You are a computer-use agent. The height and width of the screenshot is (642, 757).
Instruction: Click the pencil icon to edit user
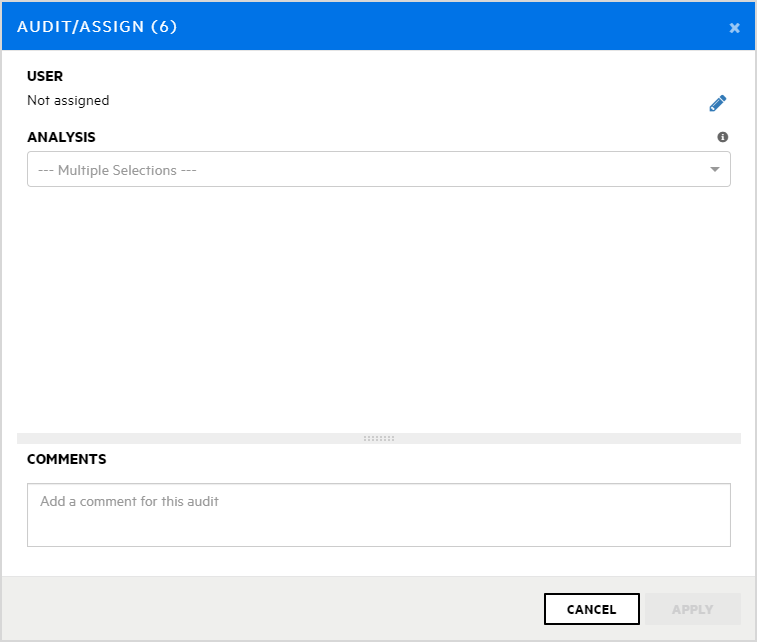coord(718,103)
